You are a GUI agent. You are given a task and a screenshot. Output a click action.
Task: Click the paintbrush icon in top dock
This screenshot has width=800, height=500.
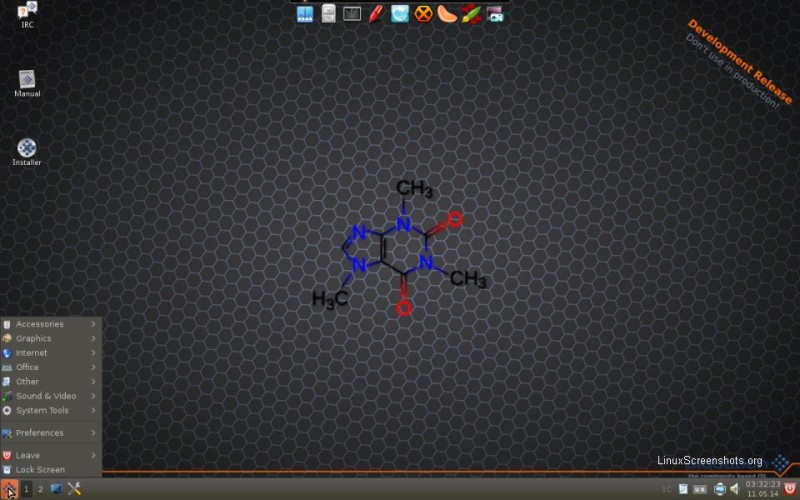click(470, 14)
